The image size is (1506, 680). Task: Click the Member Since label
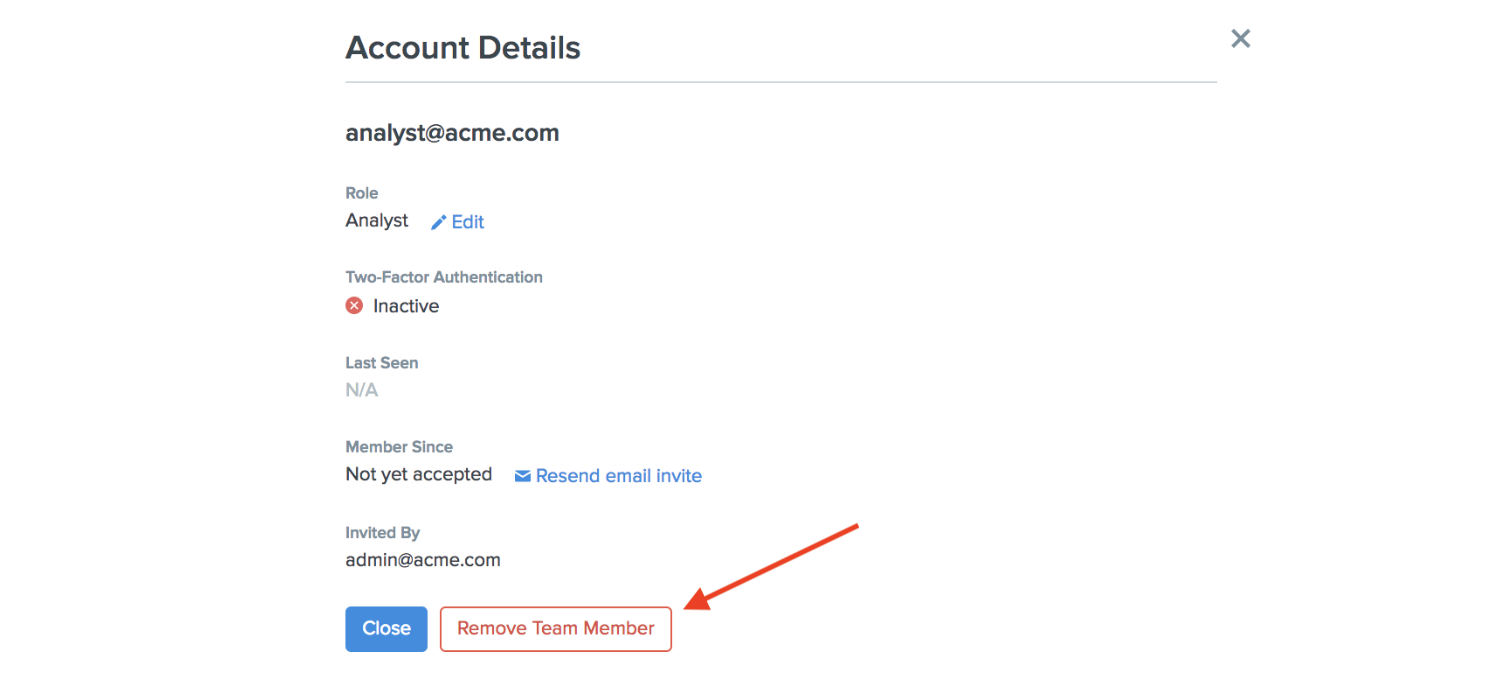[x=399, y=447]
